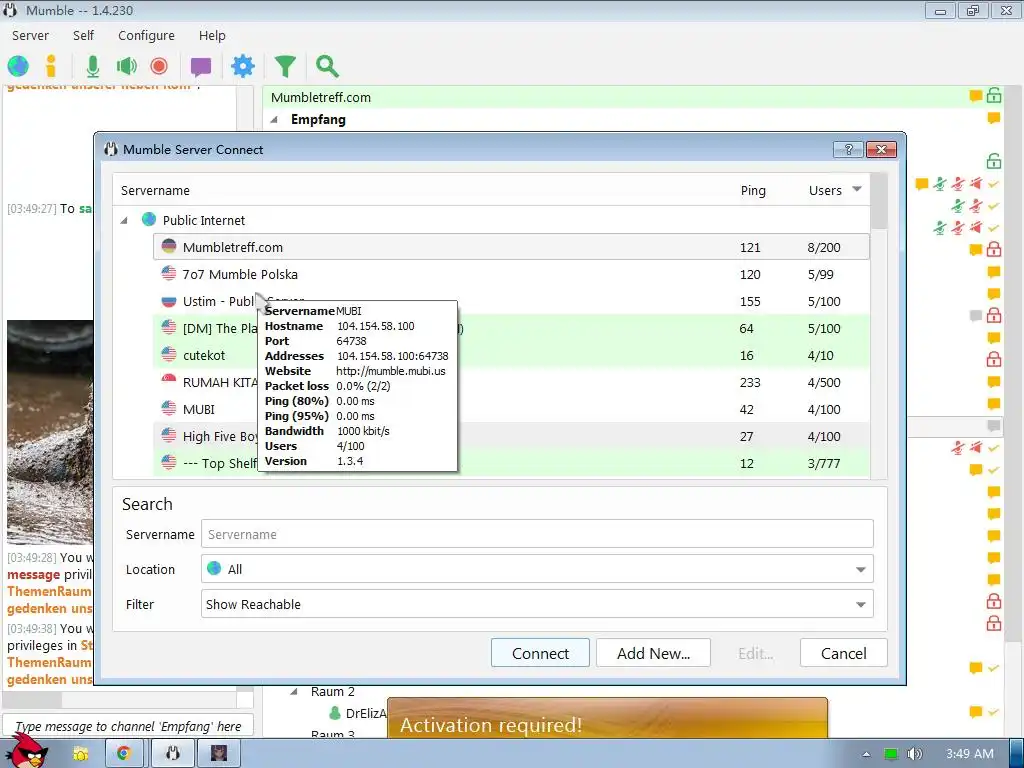Open search with the green magnifier icon

(x=327, y=66)
